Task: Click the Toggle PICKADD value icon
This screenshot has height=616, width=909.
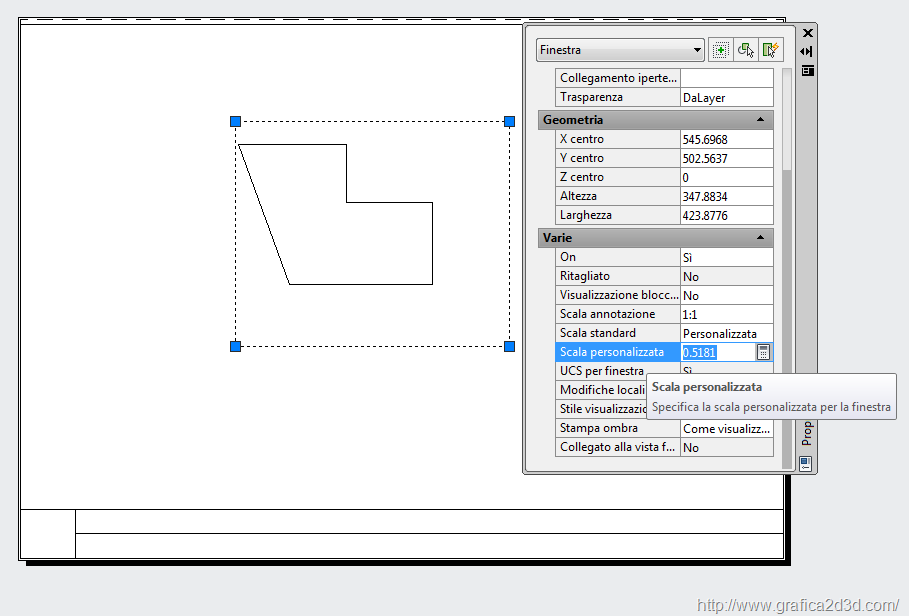Action: coord(720,50)
